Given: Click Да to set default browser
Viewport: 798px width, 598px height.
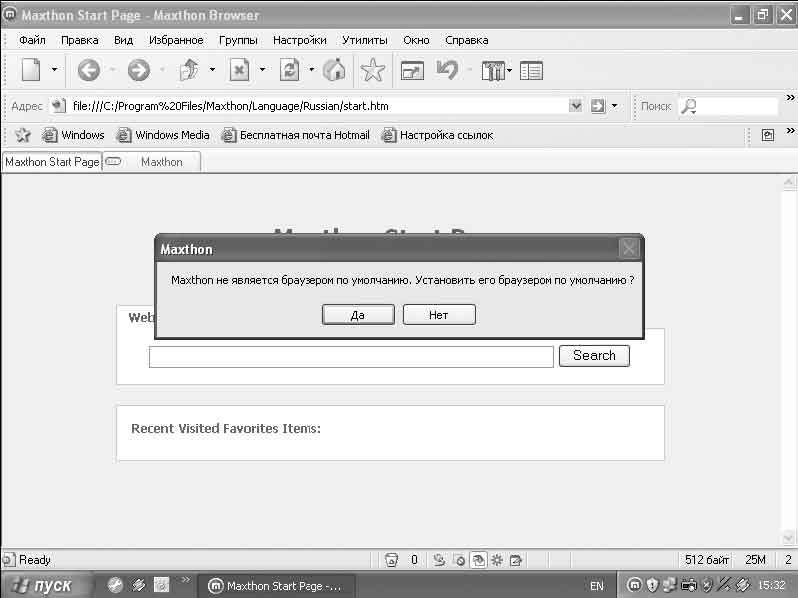Looking at the screenshot, I should (358, 315).
